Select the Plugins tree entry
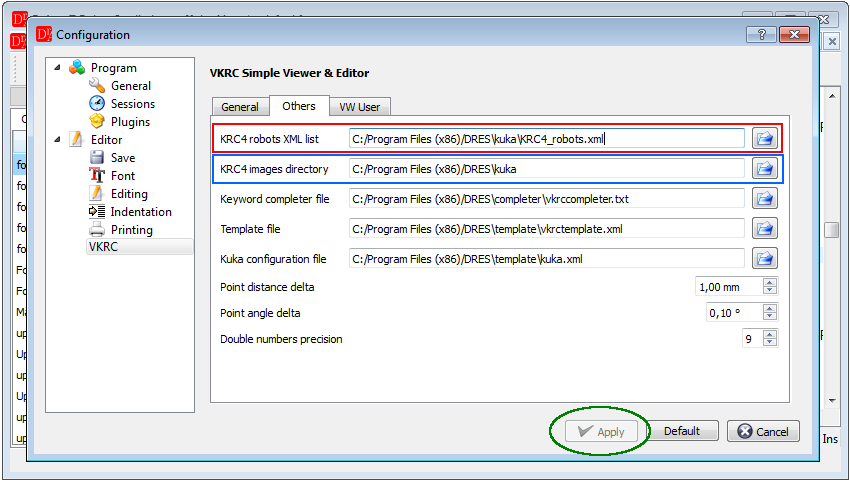 click(130, 121)
